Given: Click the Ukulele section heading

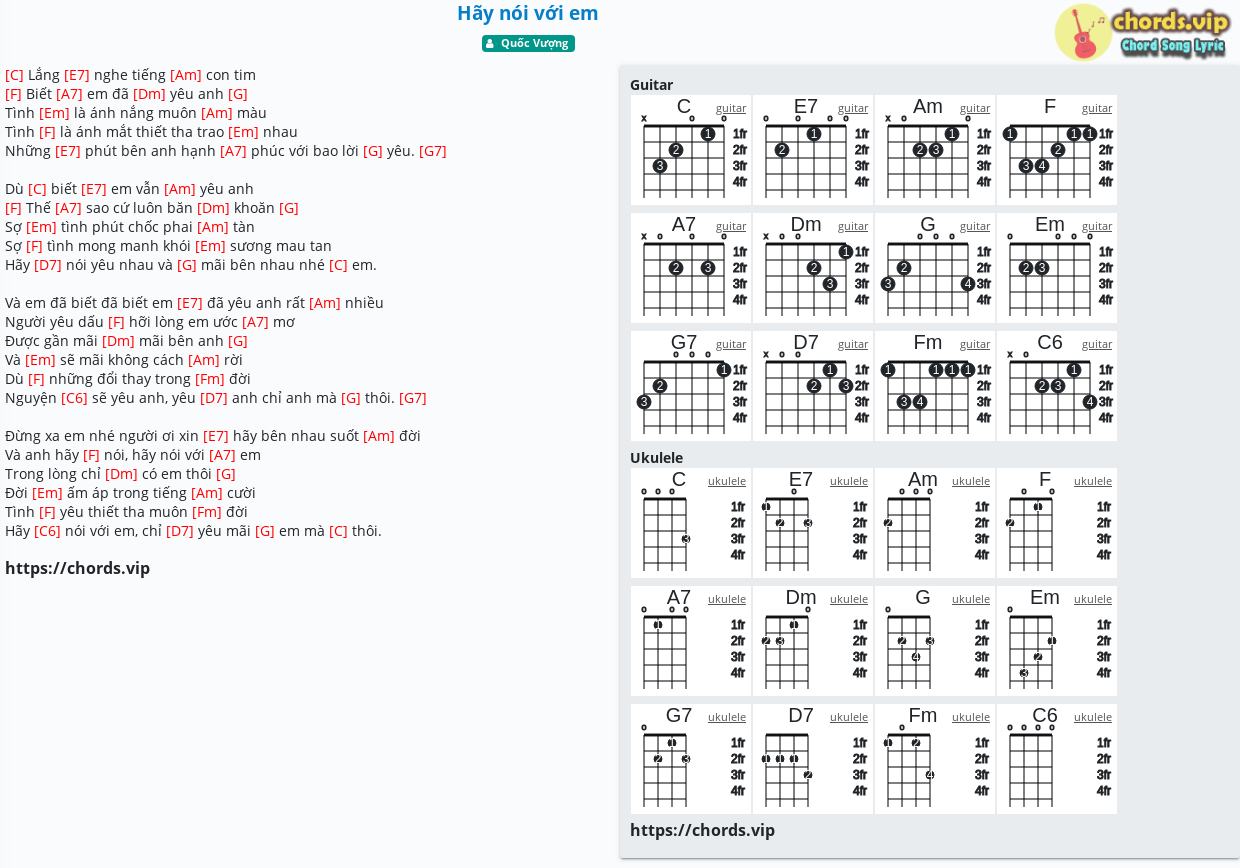Looking at the screenshot, I should pos(656,458).
